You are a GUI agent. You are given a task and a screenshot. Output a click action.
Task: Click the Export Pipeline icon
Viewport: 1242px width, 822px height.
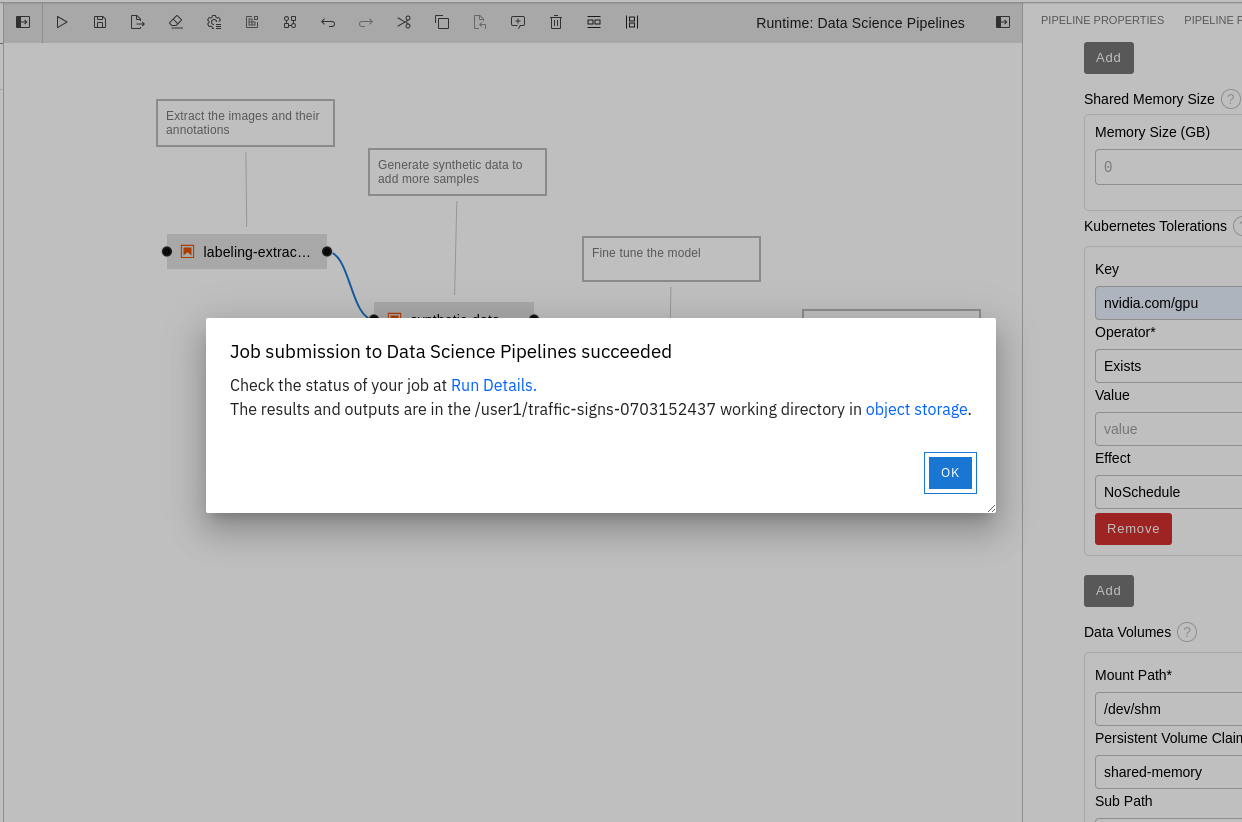click(x=138, y=22)
